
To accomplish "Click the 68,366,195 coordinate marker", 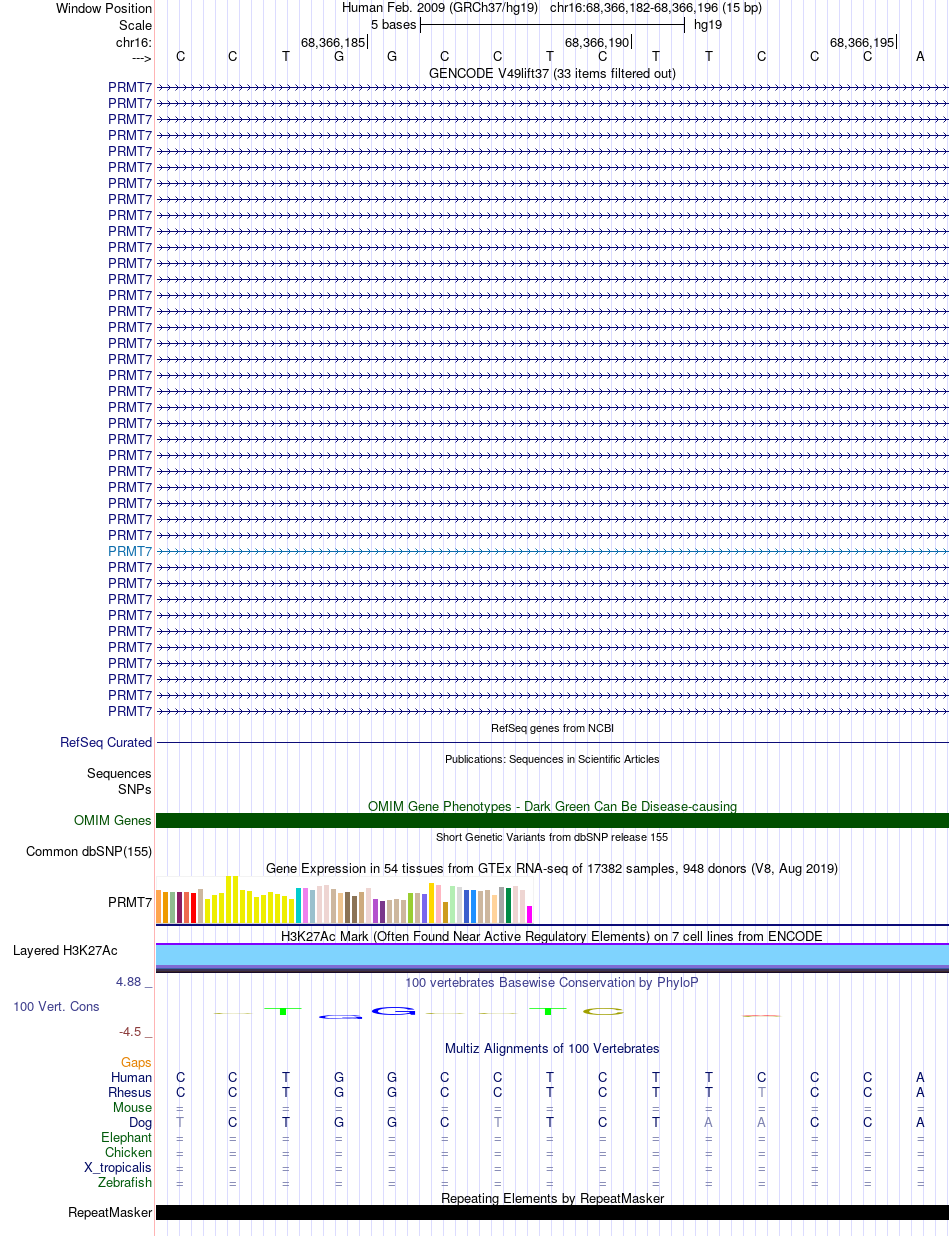I will [862, 42].
